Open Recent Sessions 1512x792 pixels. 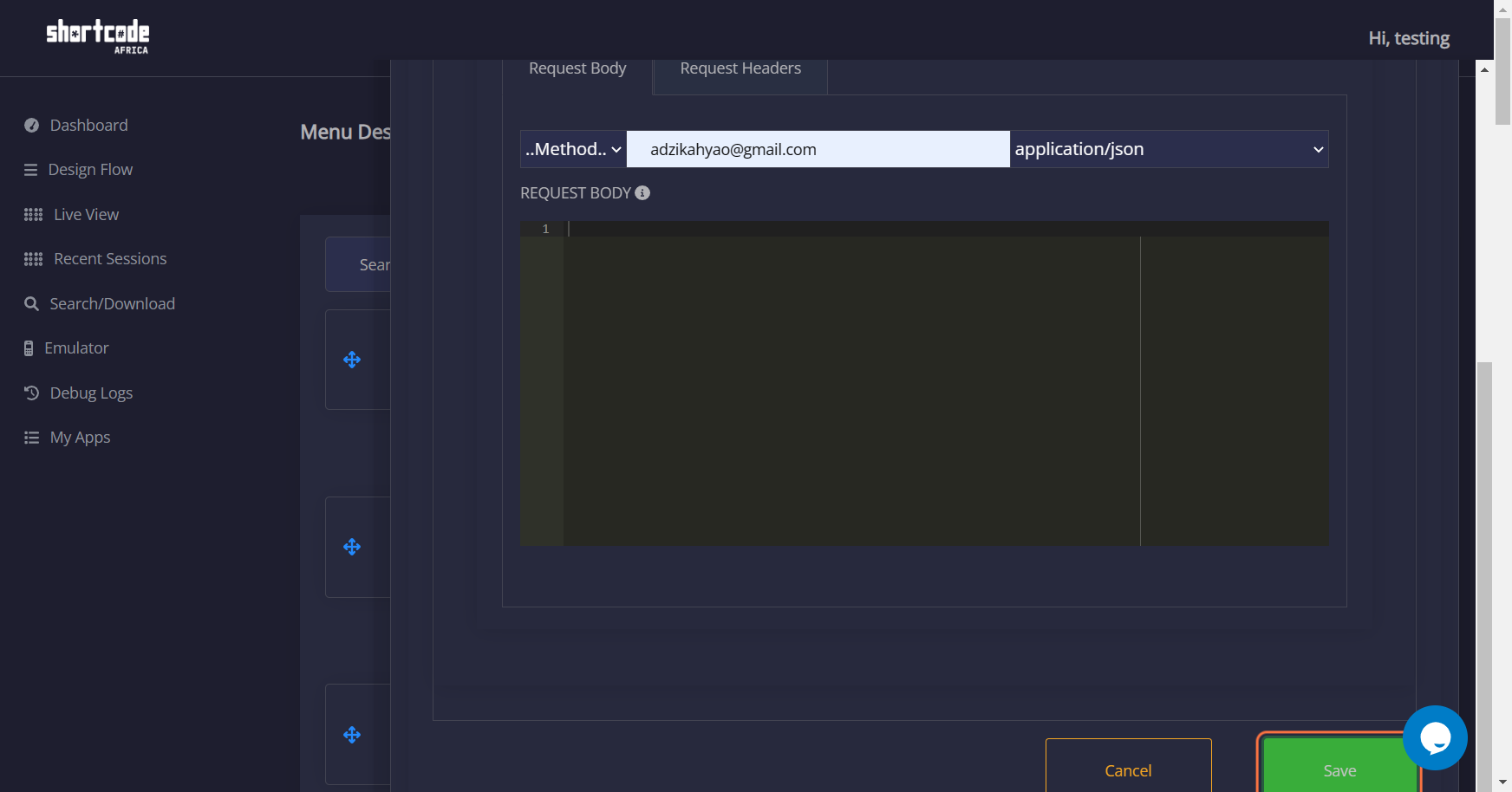pyautogui.click(x=110, y=259)
